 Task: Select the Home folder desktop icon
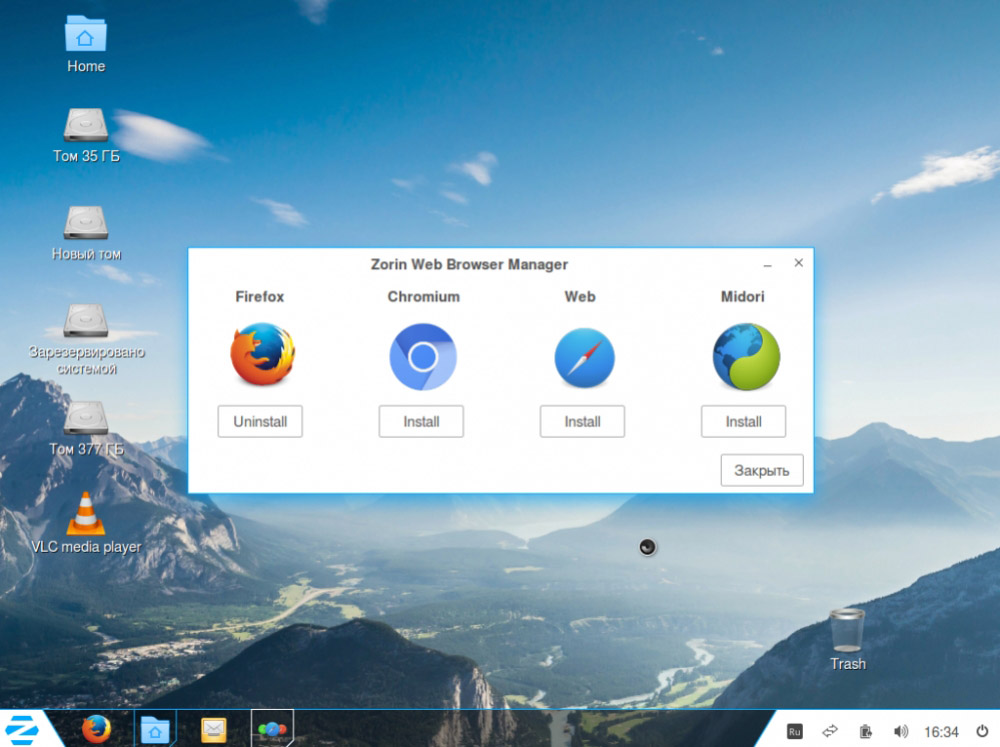point(86,44)
